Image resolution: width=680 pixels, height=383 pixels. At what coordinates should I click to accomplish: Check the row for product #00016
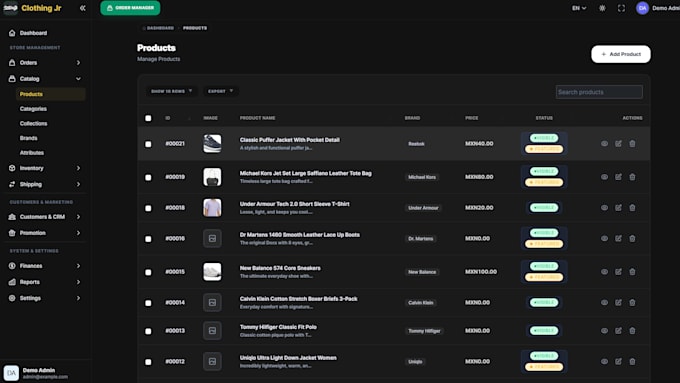point(148,239)
